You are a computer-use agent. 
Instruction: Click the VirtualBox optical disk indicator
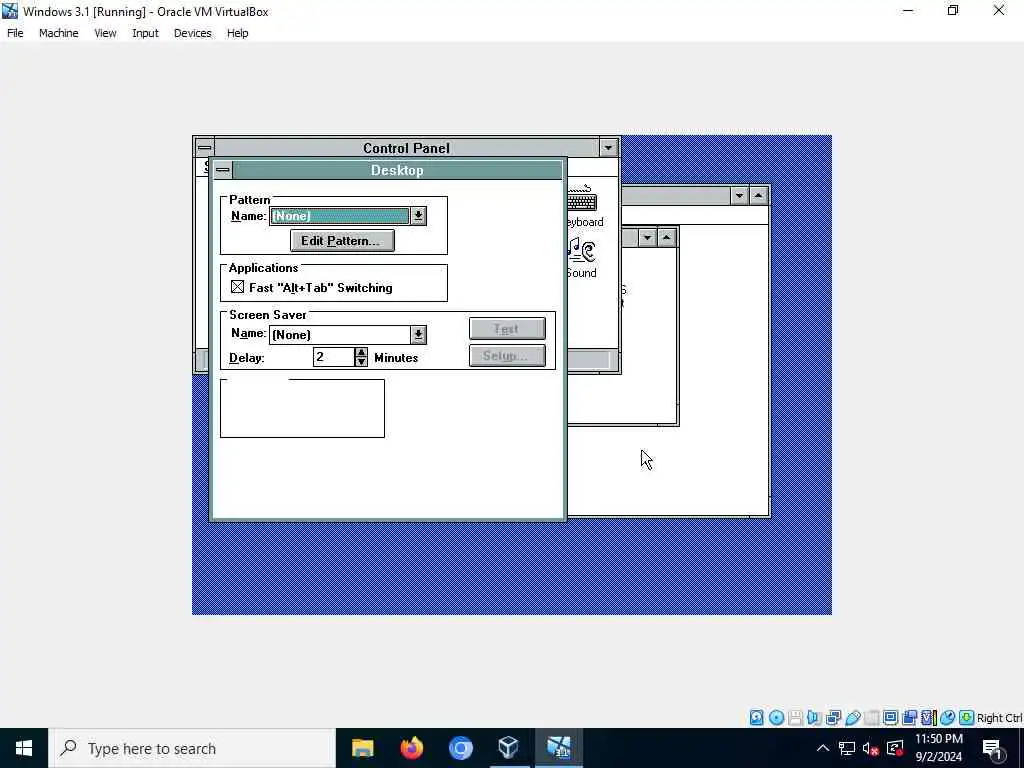(776, 718)
